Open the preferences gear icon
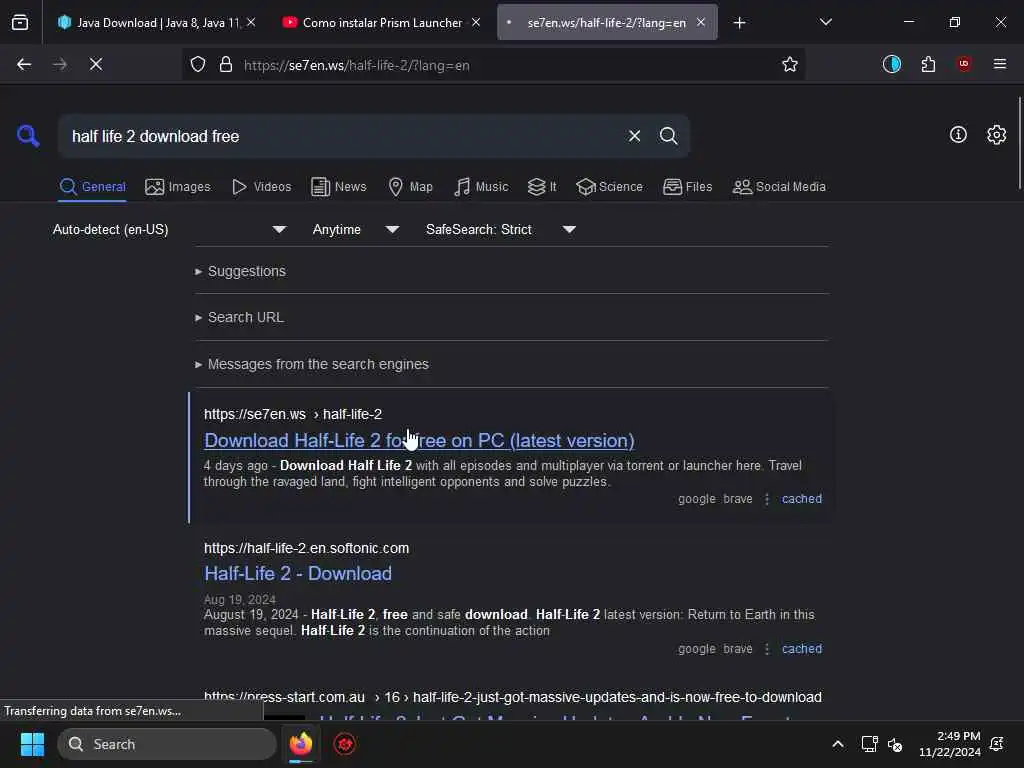Screen dimensions: 1024x768 click(x=996, y=135)
